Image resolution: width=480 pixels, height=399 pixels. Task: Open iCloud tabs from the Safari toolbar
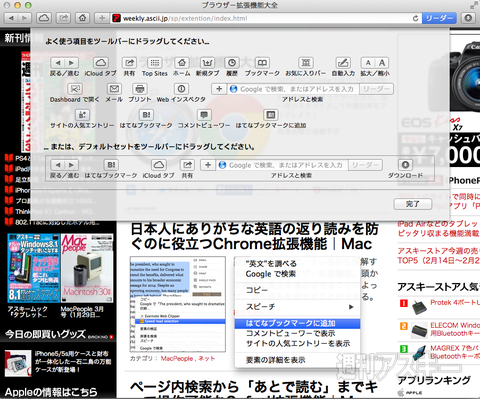[x=44, y=18]
